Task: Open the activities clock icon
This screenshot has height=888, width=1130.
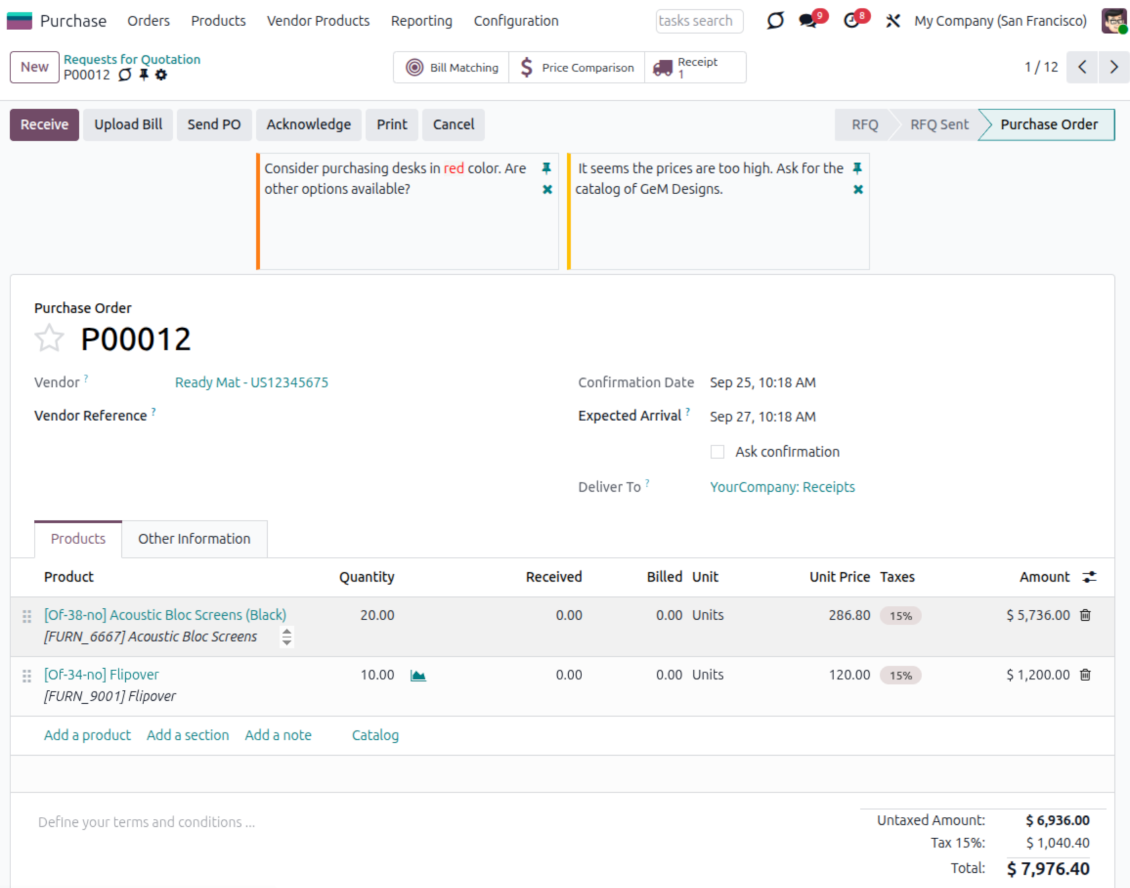Action: point(851,21)
